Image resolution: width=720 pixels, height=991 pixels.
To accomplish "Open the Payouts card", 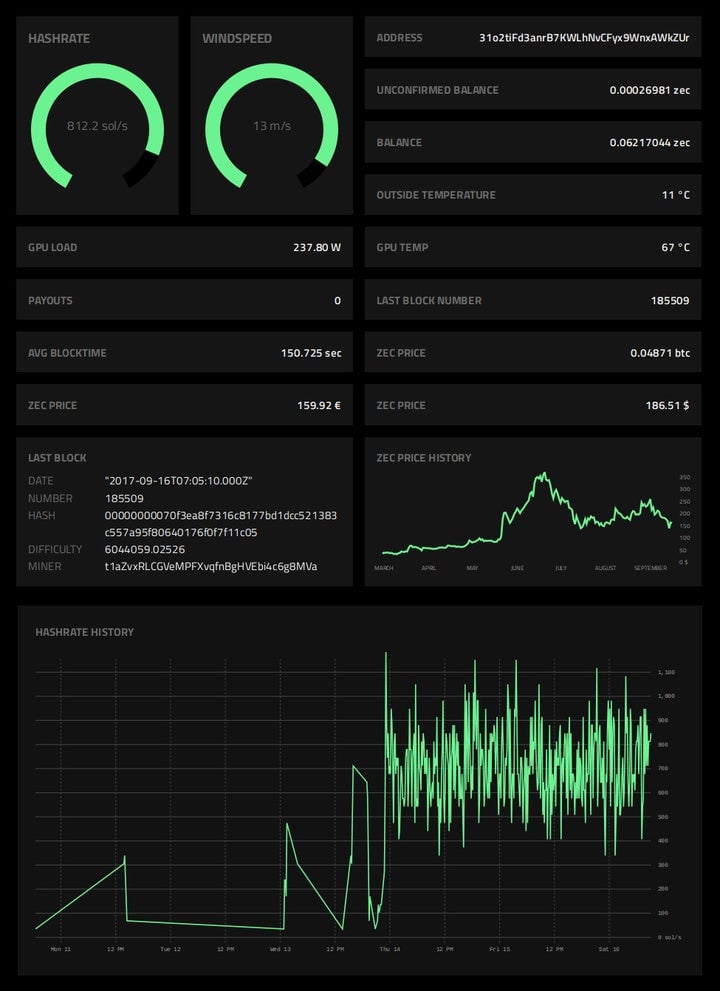I will coord(185,300).
